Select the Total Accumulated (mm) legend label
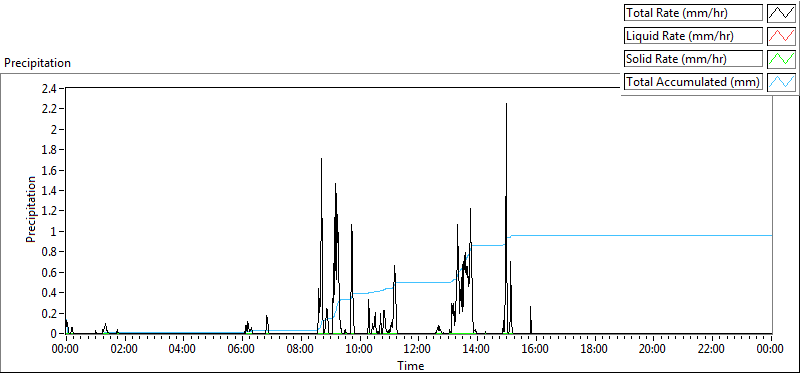800x373 pixels. 693,82
